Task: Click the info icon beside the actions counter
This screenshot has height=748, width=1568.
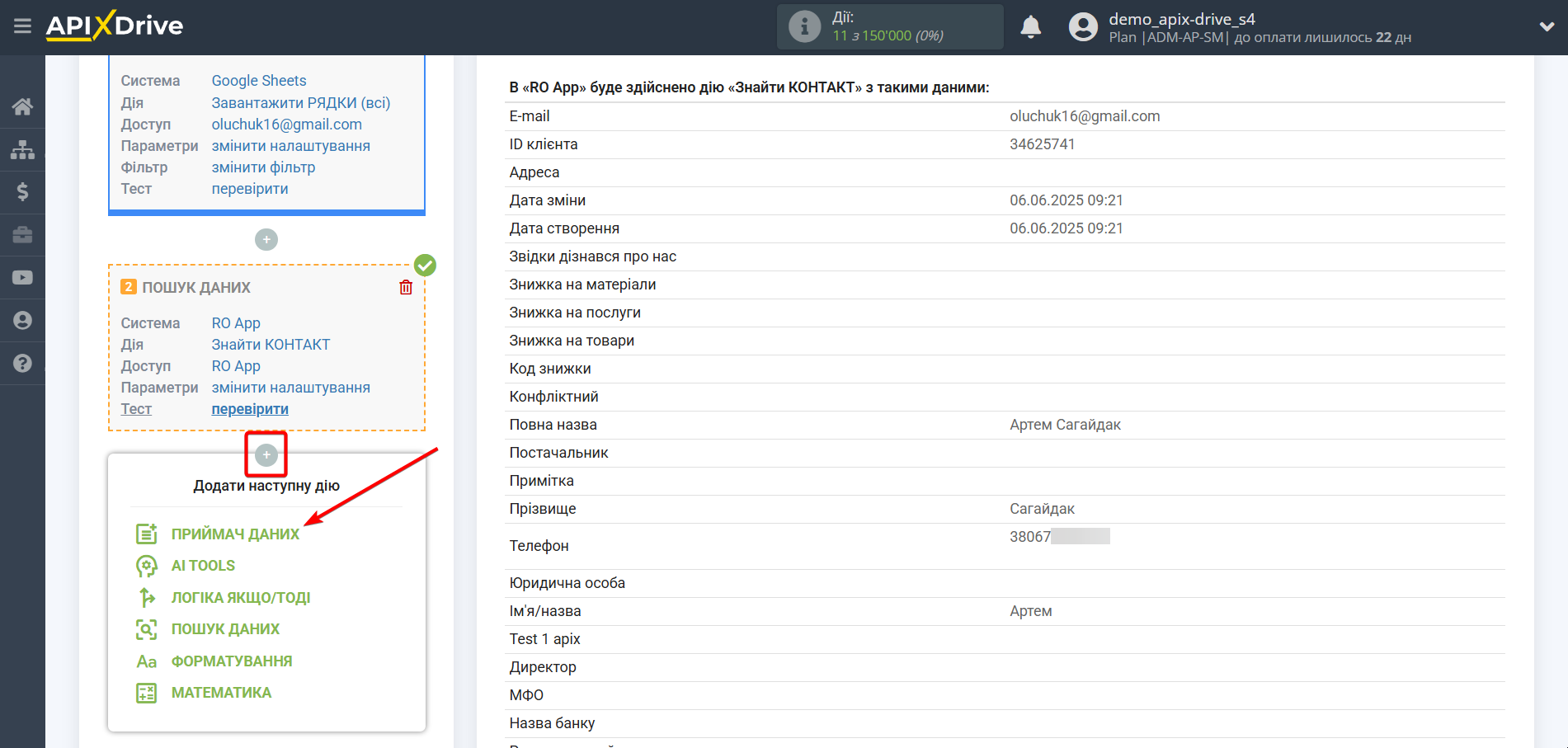Action: (804, 26)
